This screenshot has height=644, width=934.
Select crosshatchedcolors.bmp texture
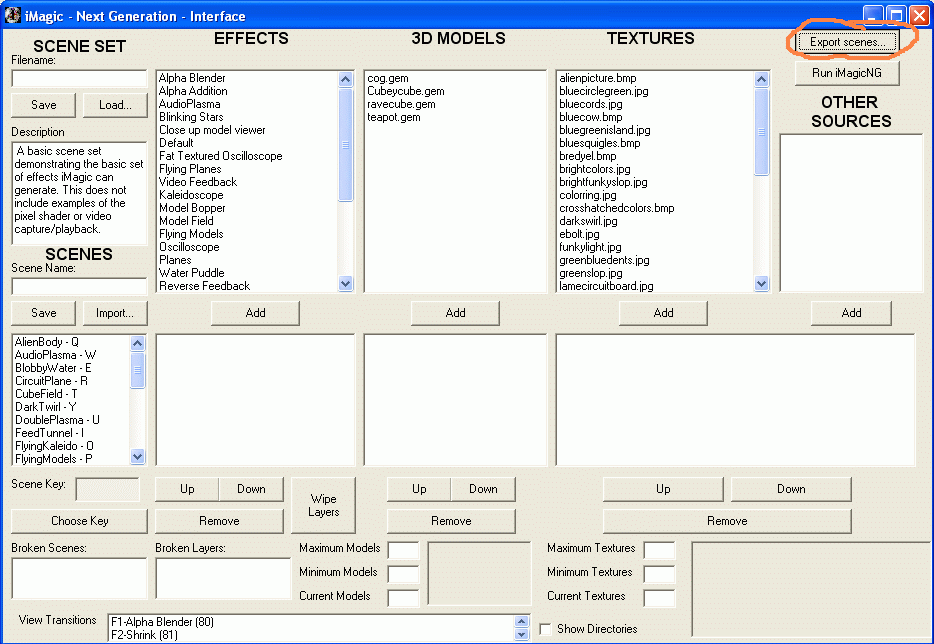(x=617, y=209)
